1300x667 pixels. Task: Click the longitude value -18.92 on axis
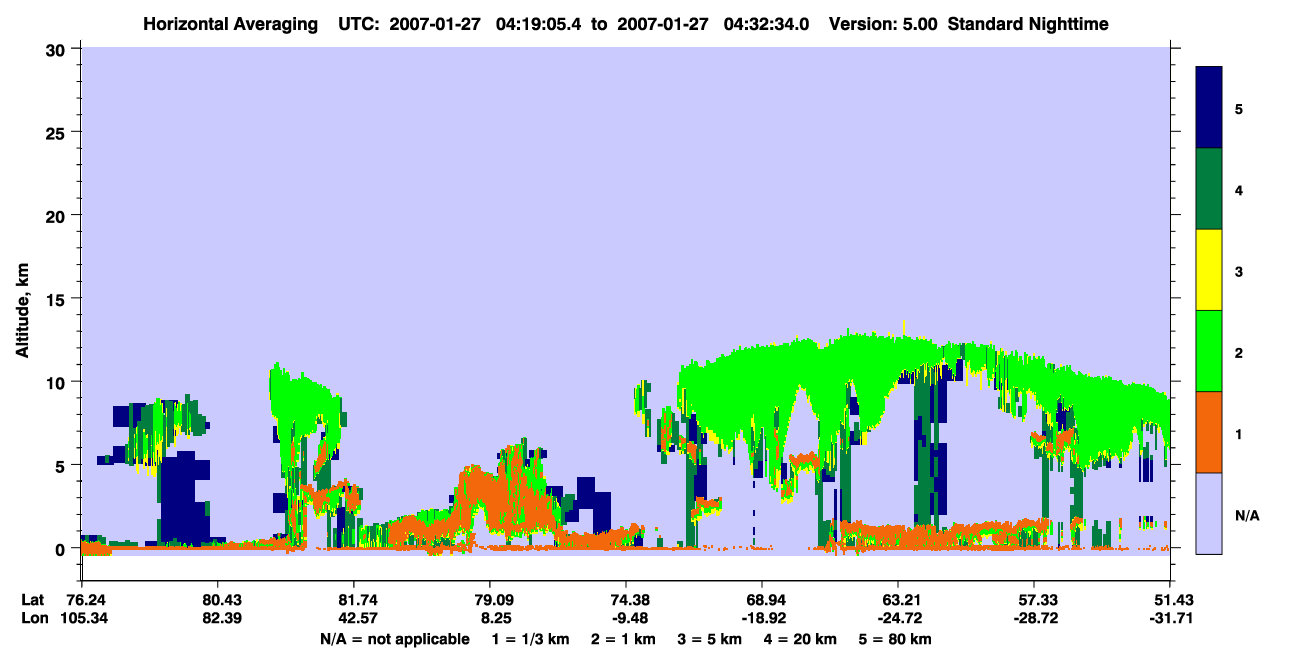[x=762, y=619]
